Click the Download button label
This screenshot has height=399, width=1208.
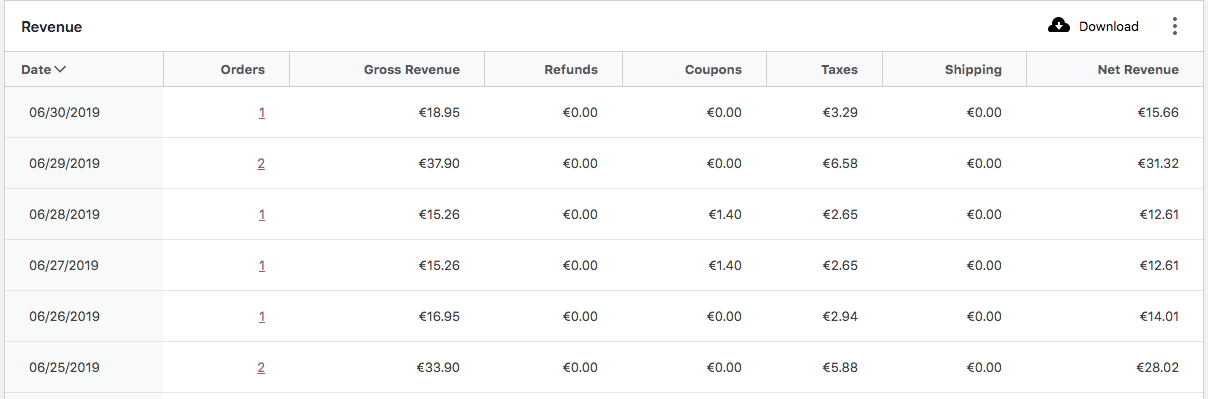click(x=1109, y=27)
